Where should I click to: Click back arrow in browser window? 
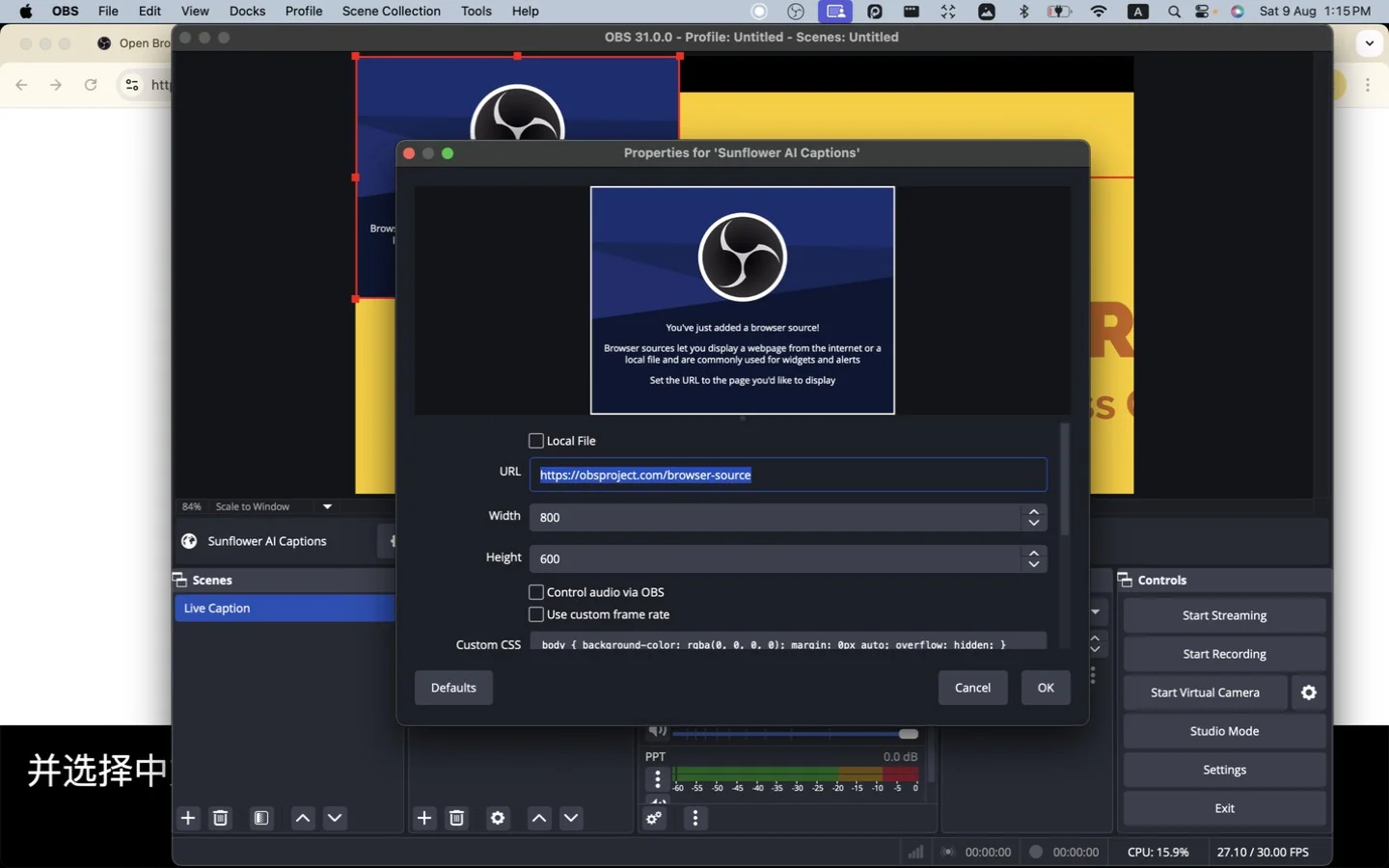coord(21,85)
